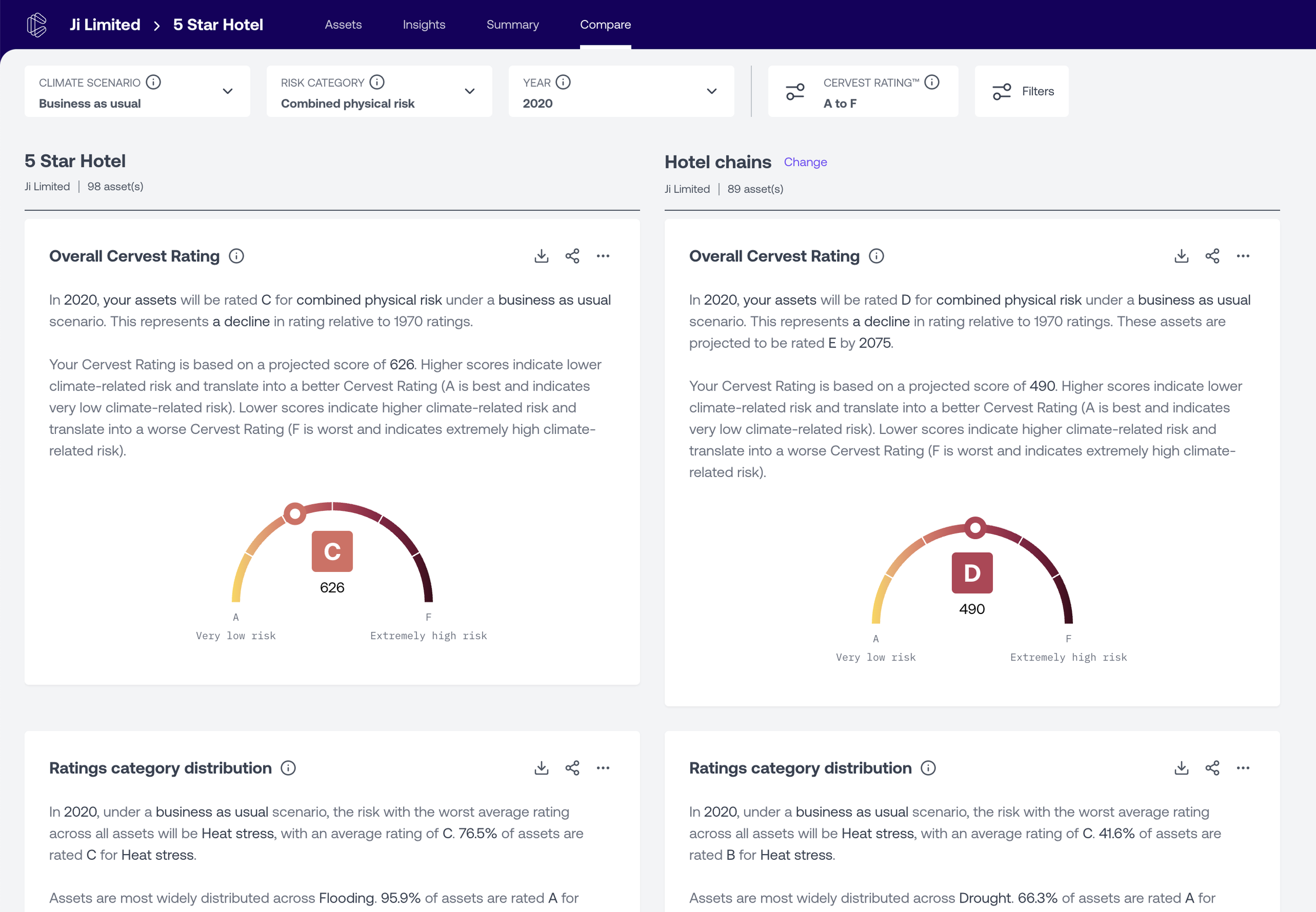Show info for Hotel chains Ratings category distribution

click(928, 768)
